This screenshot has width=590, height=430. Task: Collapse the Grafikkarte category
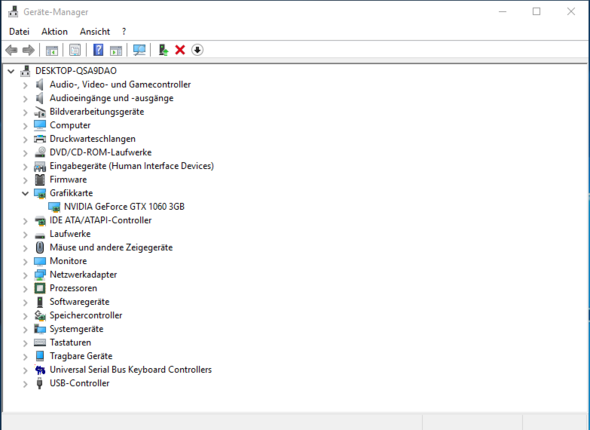point(25,193)
